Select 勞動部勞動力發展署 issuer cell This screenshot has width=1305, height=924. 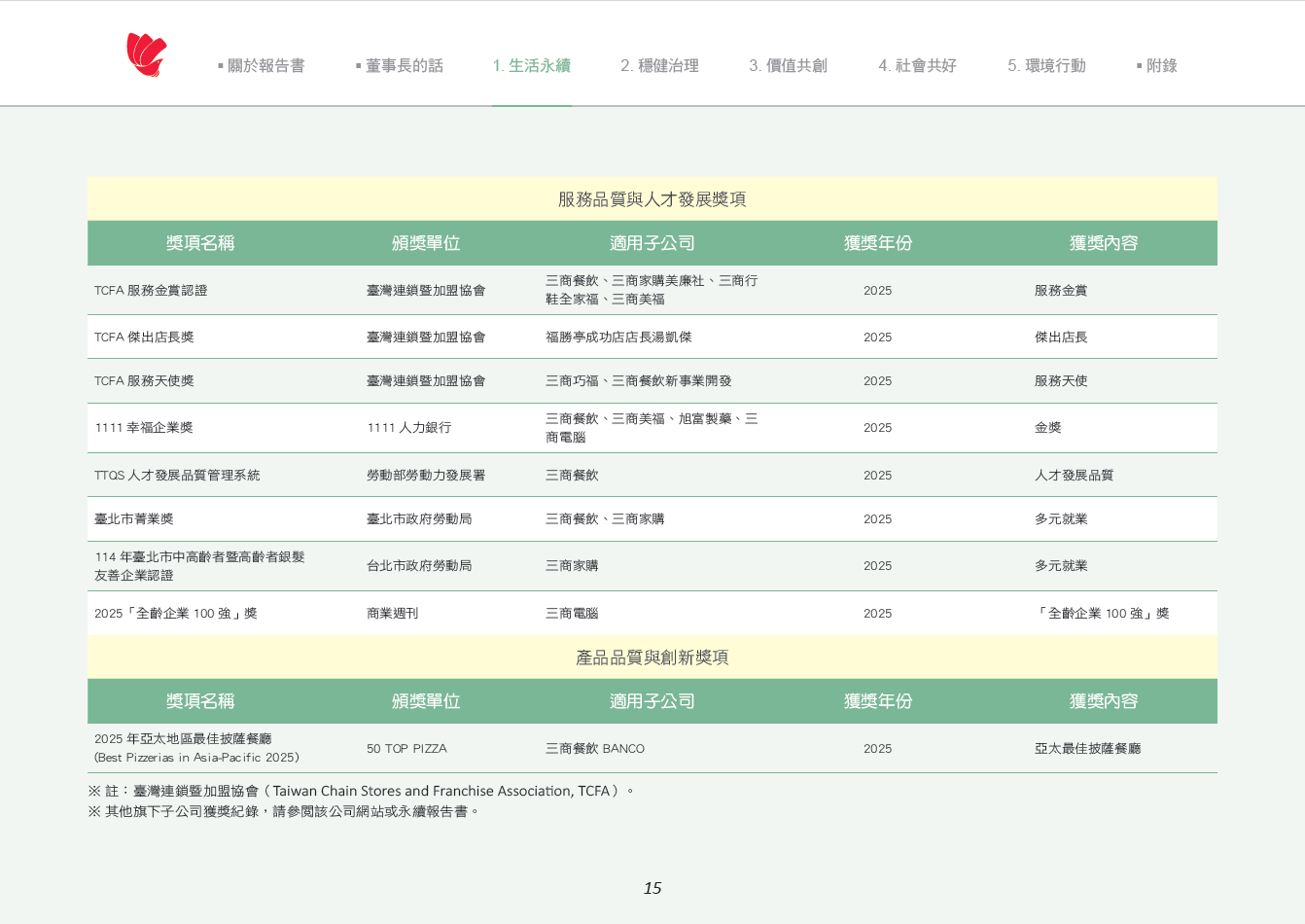pyautogui.click(x=426, y=476)
